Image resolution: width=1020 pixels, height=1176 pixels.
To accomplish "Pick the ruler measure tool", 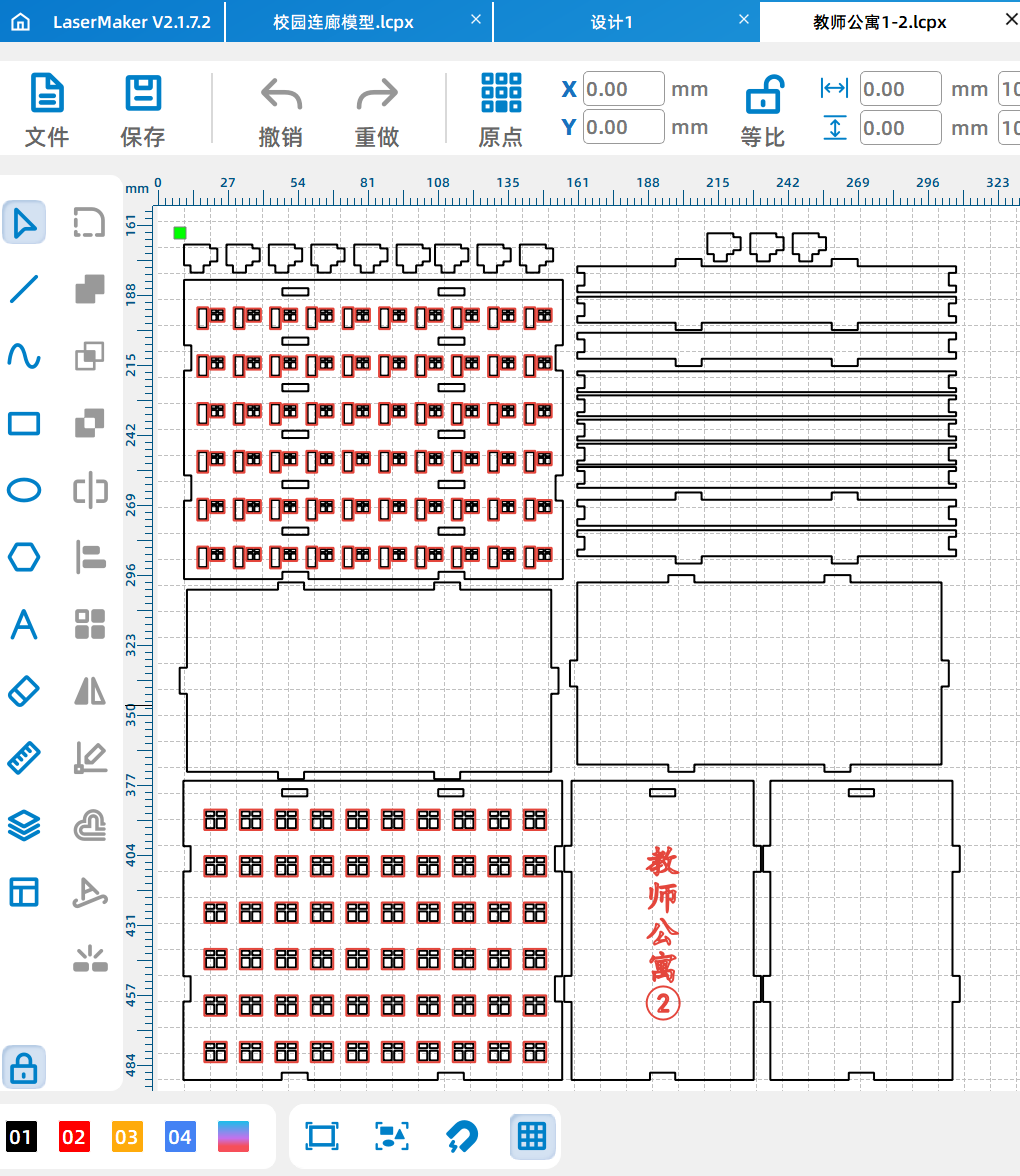I will (24, 758).
